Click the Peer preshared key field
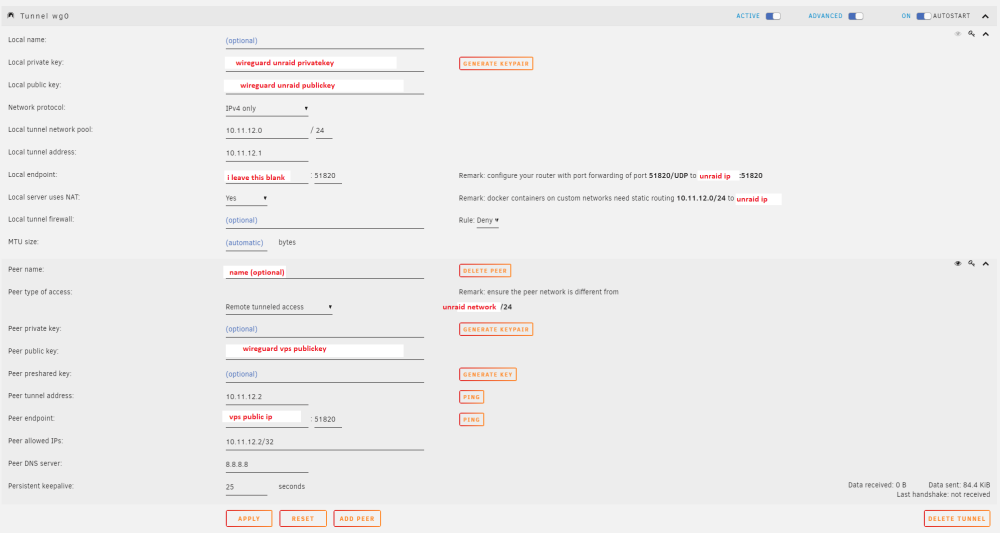The width and height of the screenshot is (1000, 533). 324,375
